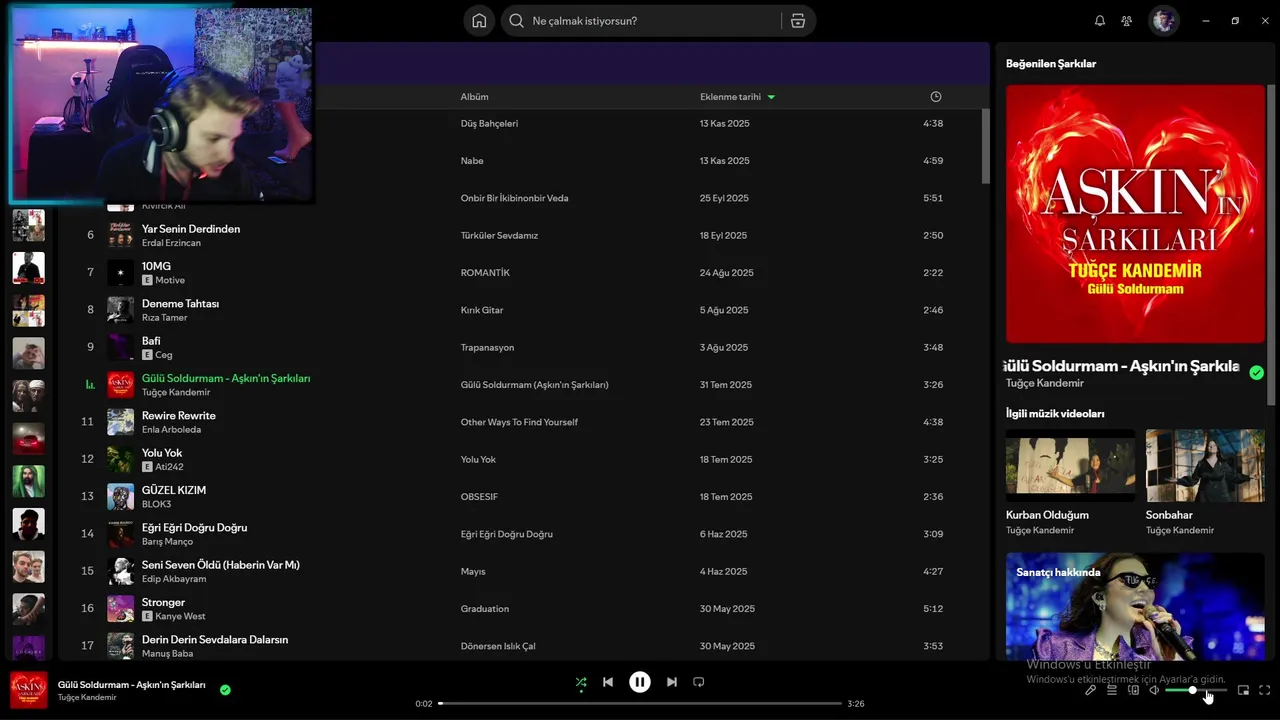
Task: Toggle liked checkmark in right panel
Action: 1256,373
